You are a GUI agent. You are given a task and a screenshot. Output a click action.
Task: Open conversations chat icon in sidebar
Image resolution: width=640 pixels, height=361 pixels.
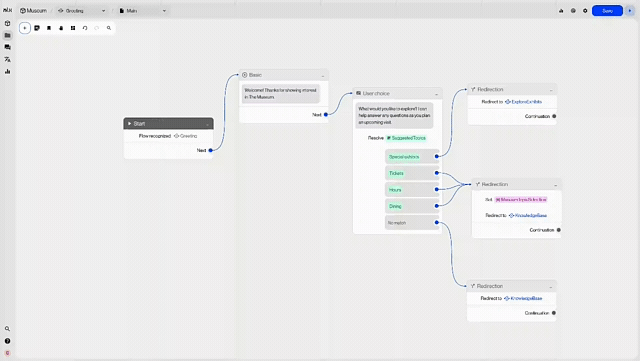click(7, 47)
